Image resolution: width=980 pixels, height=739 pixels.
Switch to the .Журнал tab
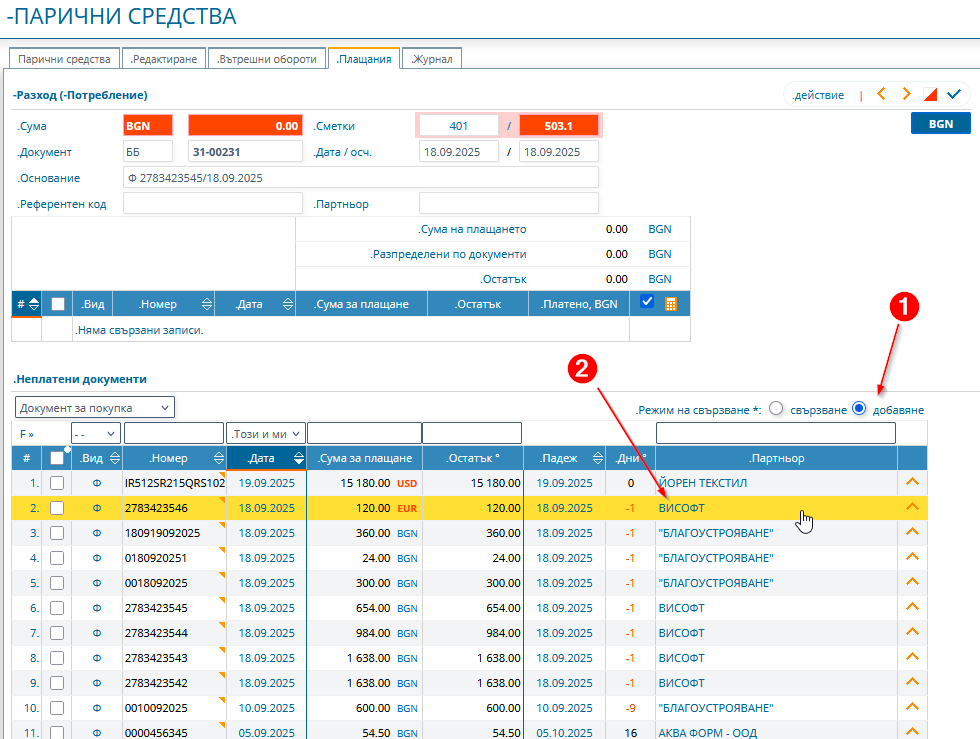432,59
